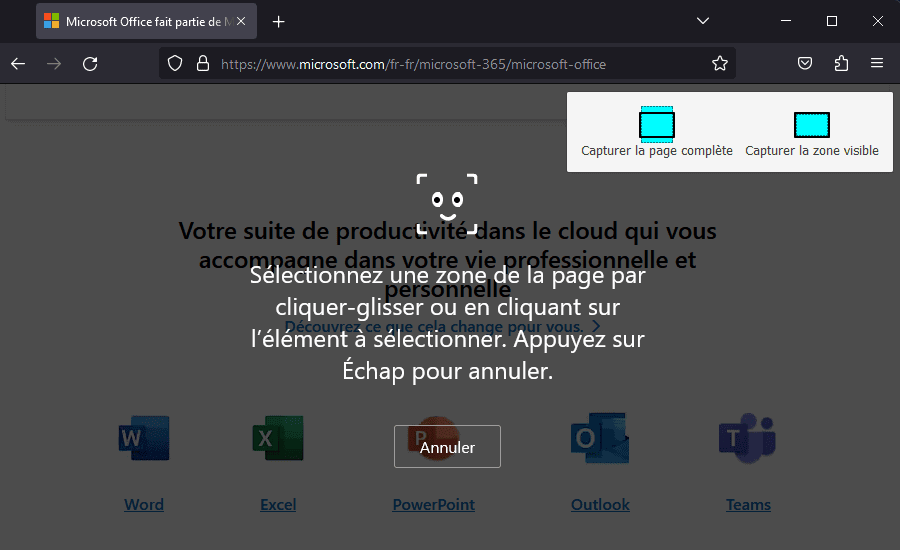Close the Microsoft Office tab
This screenshot has height=550, width=900.
coord(241,21)
